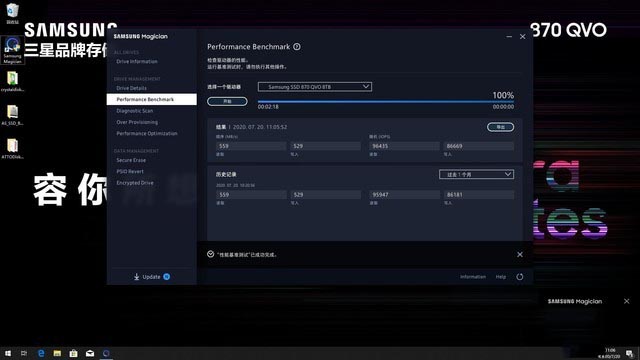Image resolution: width=640 pixels, height=360 pixels.
Task: Select Samsung Magician desktop shortcut
Action: 12,51
